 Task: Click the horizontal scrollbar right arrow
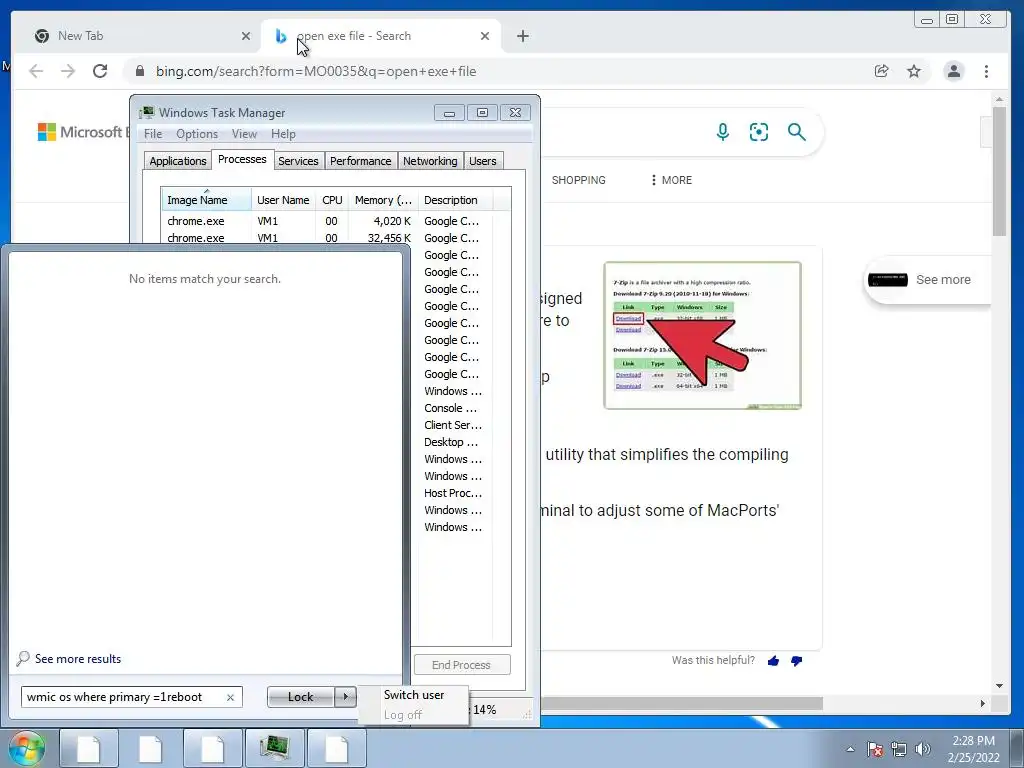pos(982,703)
